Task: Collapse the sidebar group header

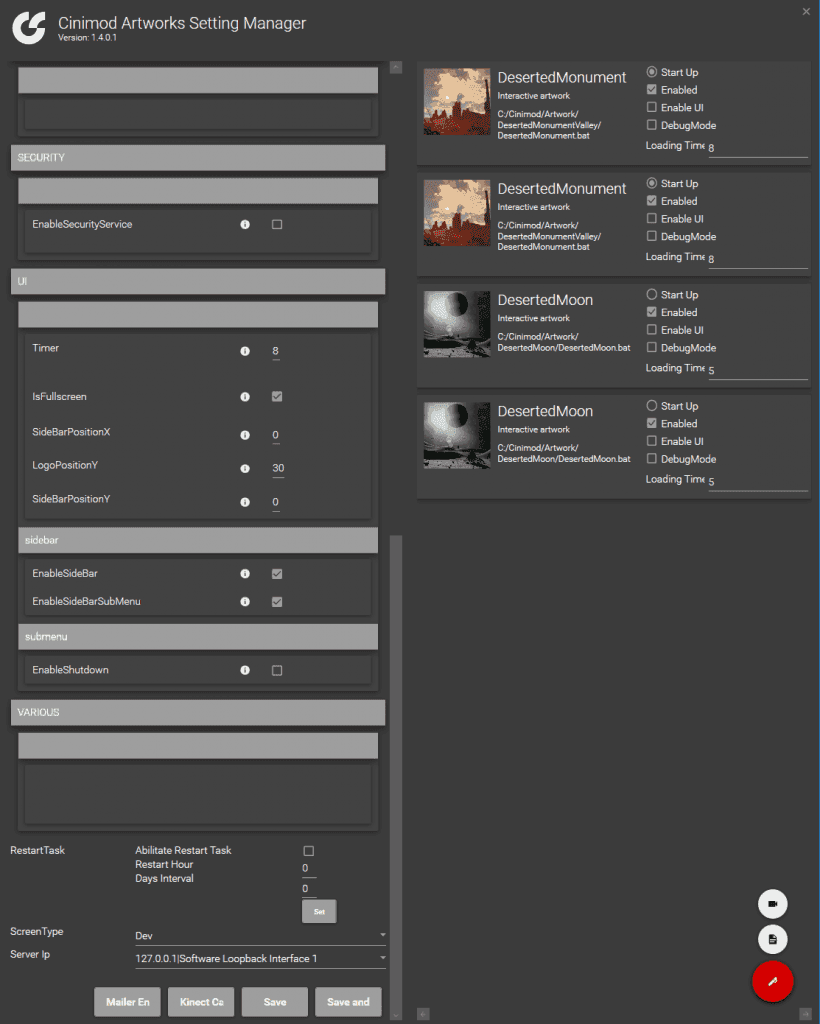Action: pos(198,540)
